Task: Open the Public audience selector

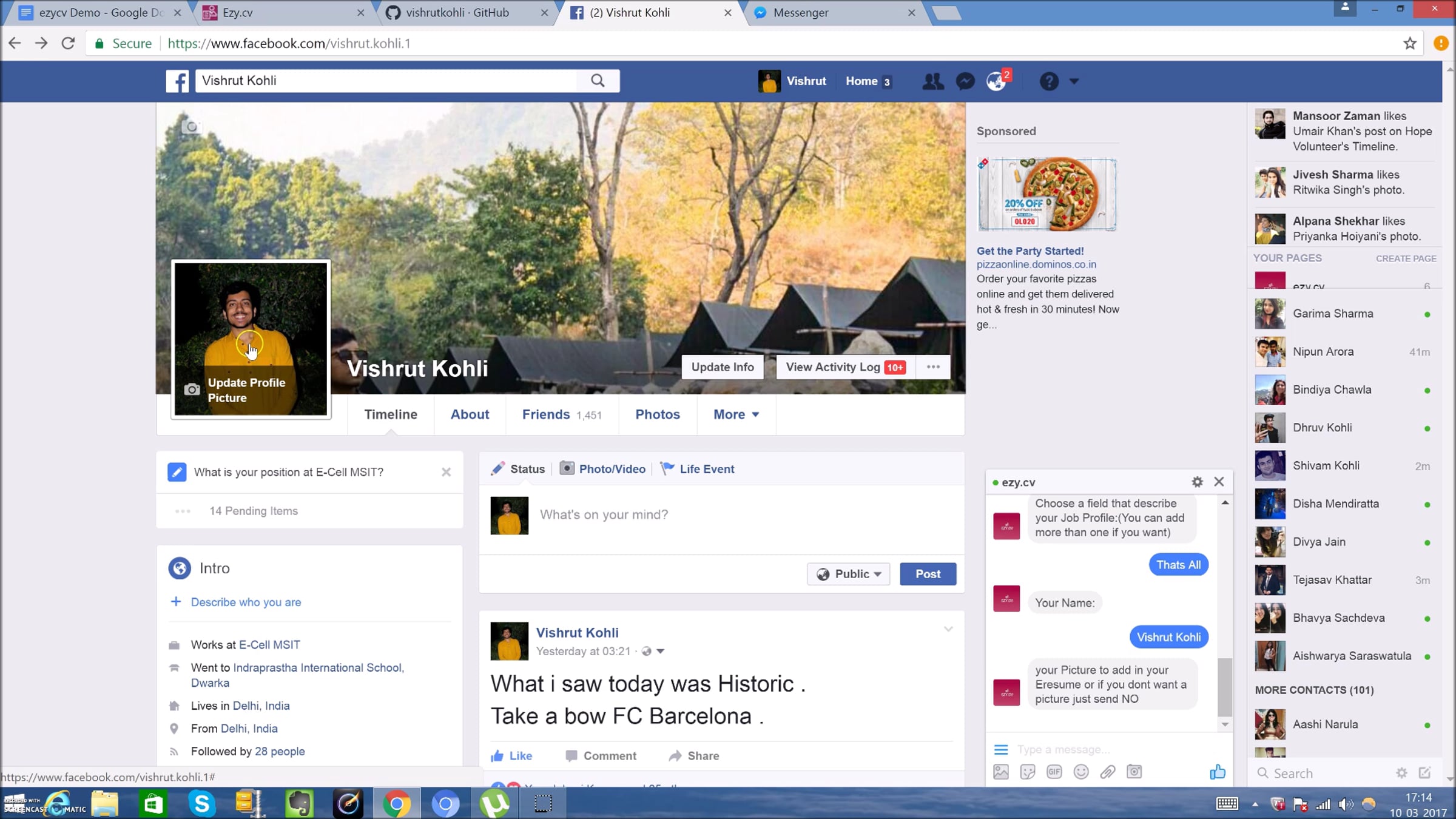Action: point(848,574)
